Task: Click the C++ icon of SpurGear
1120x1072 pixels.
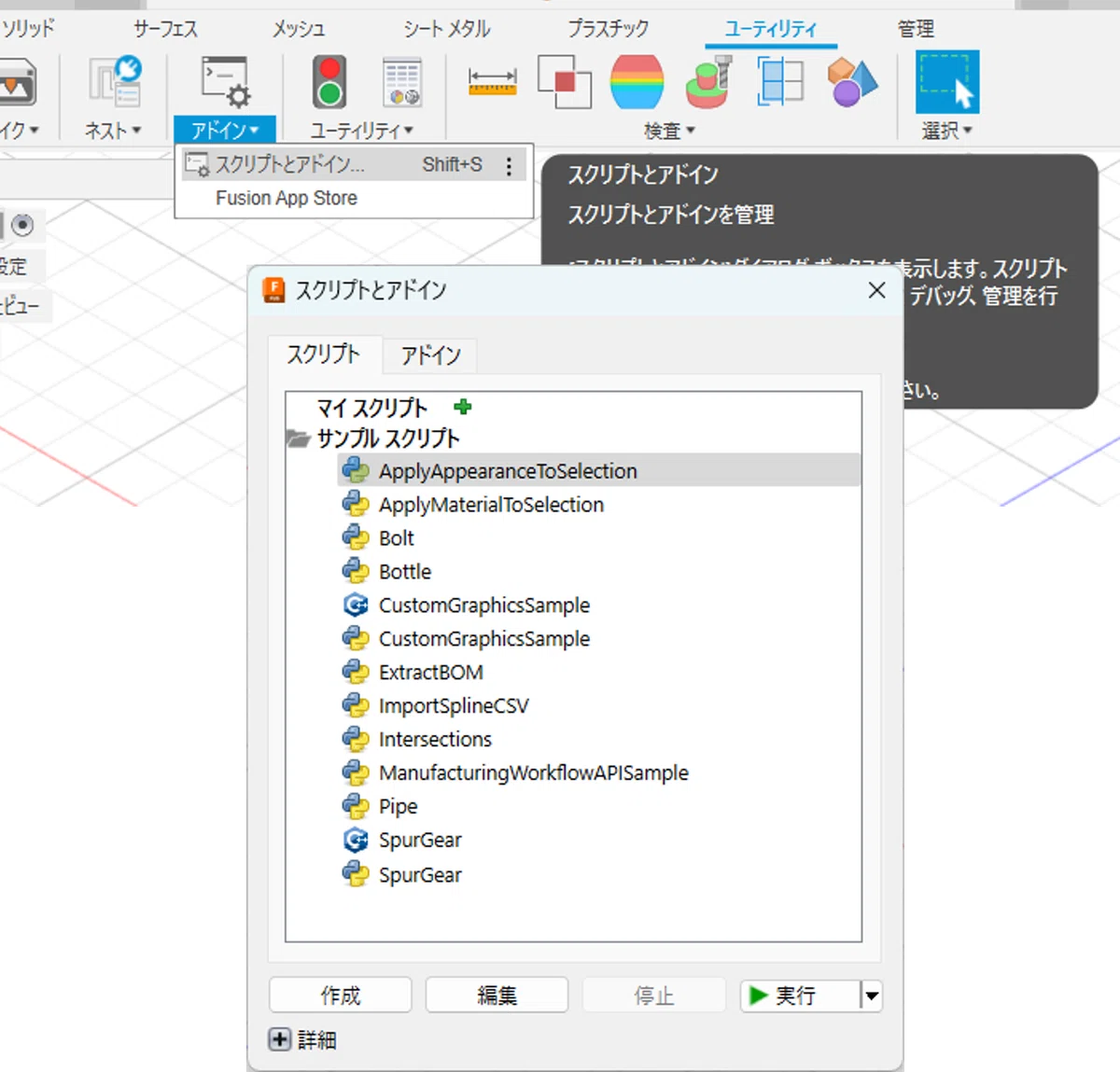Action: pos(356,840)
